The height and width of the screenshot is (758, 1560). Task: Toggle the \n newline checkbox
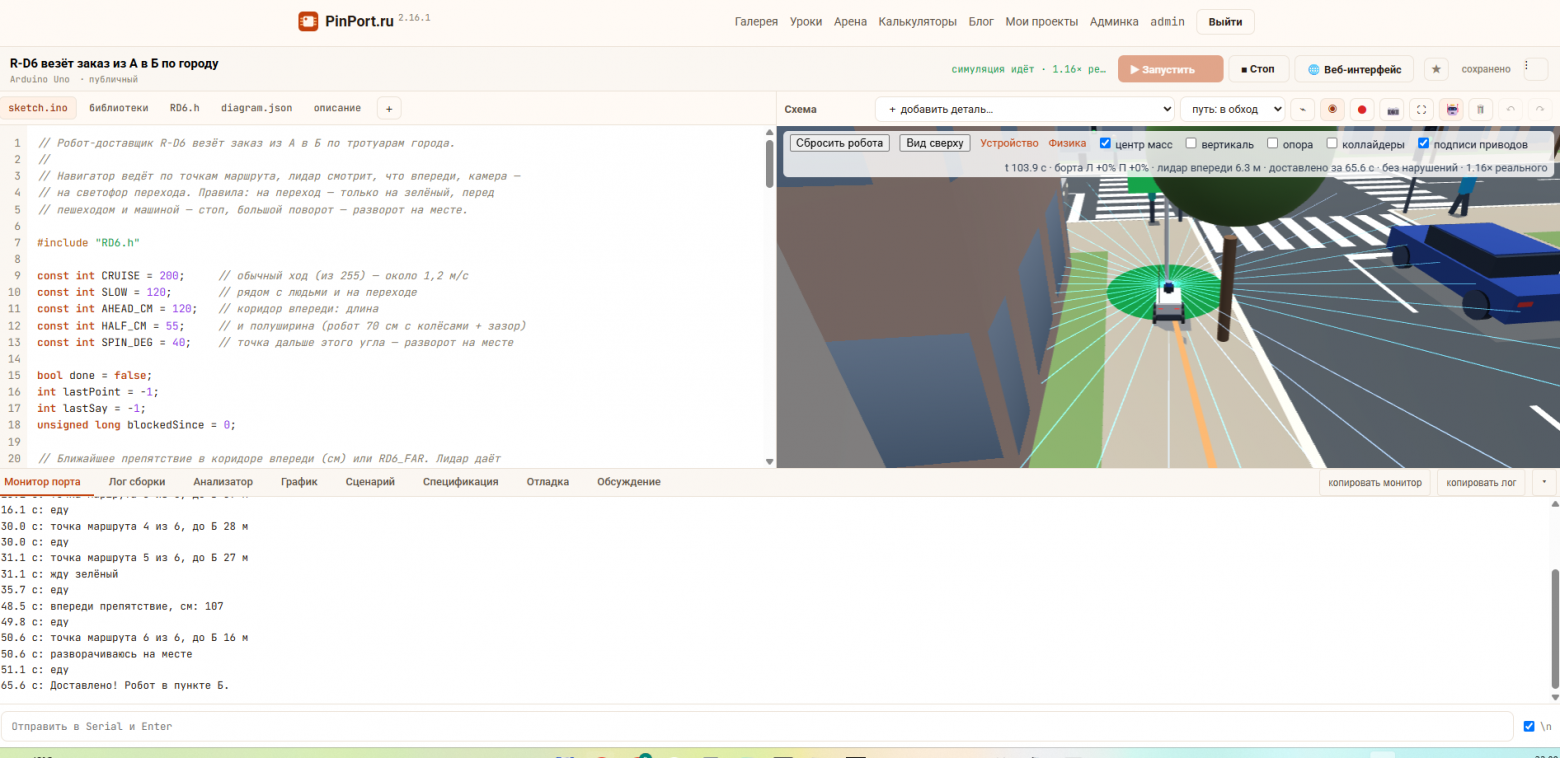click(1528, 726)
